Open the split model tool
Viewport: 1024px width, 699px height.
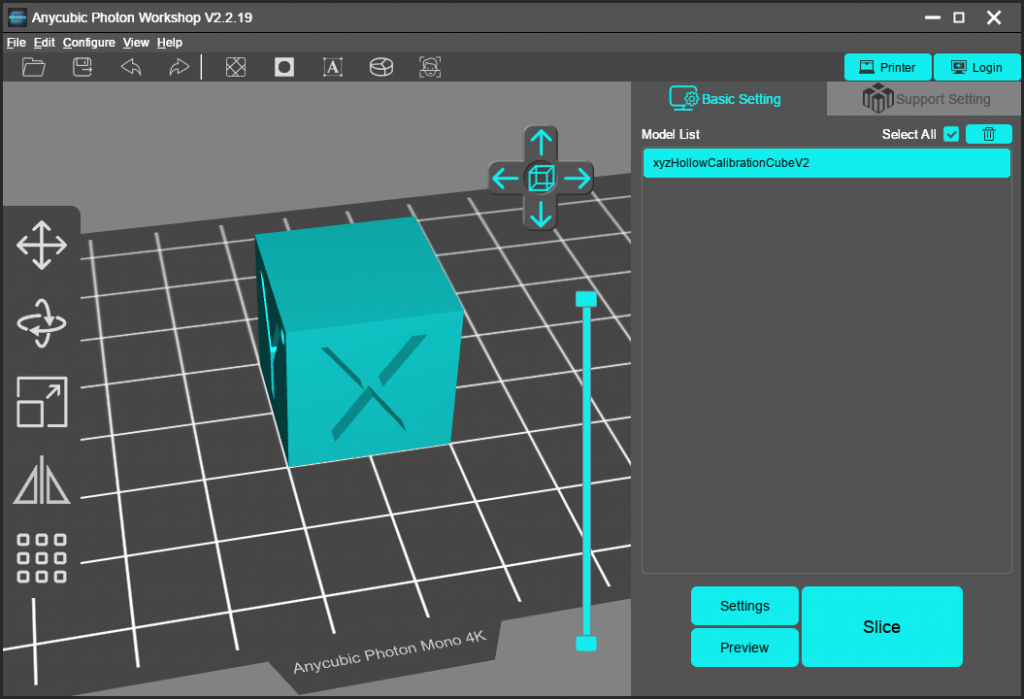(381, 67)
